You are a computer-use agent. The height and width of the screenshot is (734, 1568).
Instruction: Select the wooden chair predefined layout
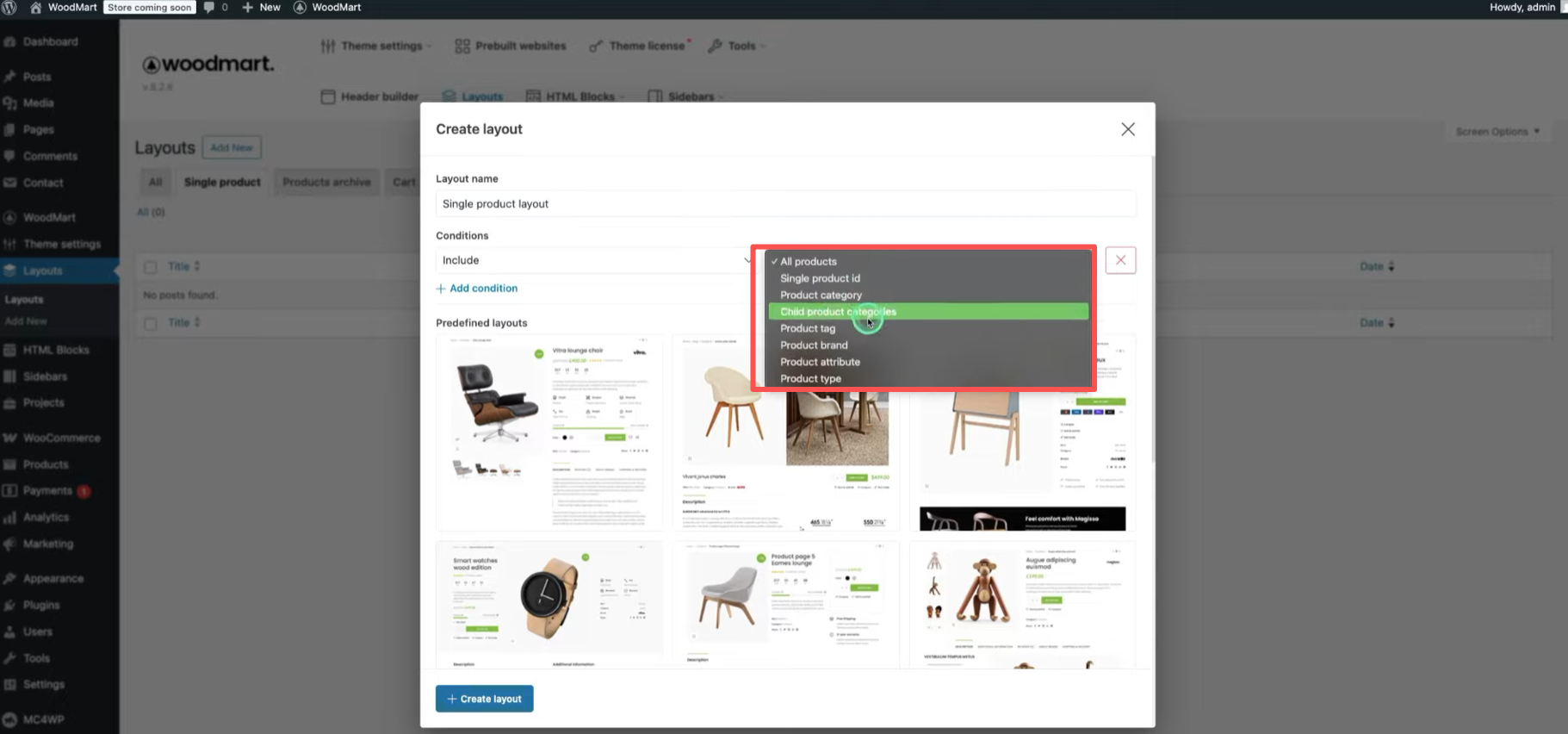pyautogui.click(x=785, y=432)
